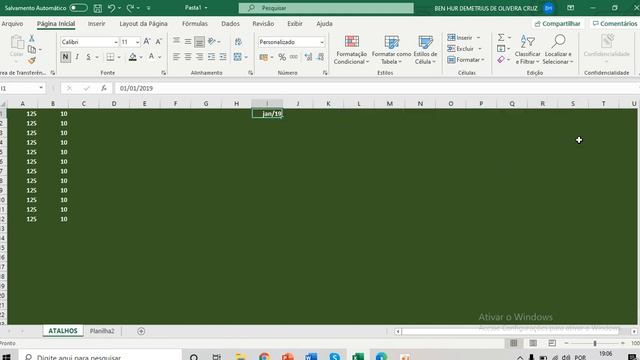Screen dimensions: 640x360
Task: Open Formatar como Tabela gallery
Action: click(x=391, y=50)
